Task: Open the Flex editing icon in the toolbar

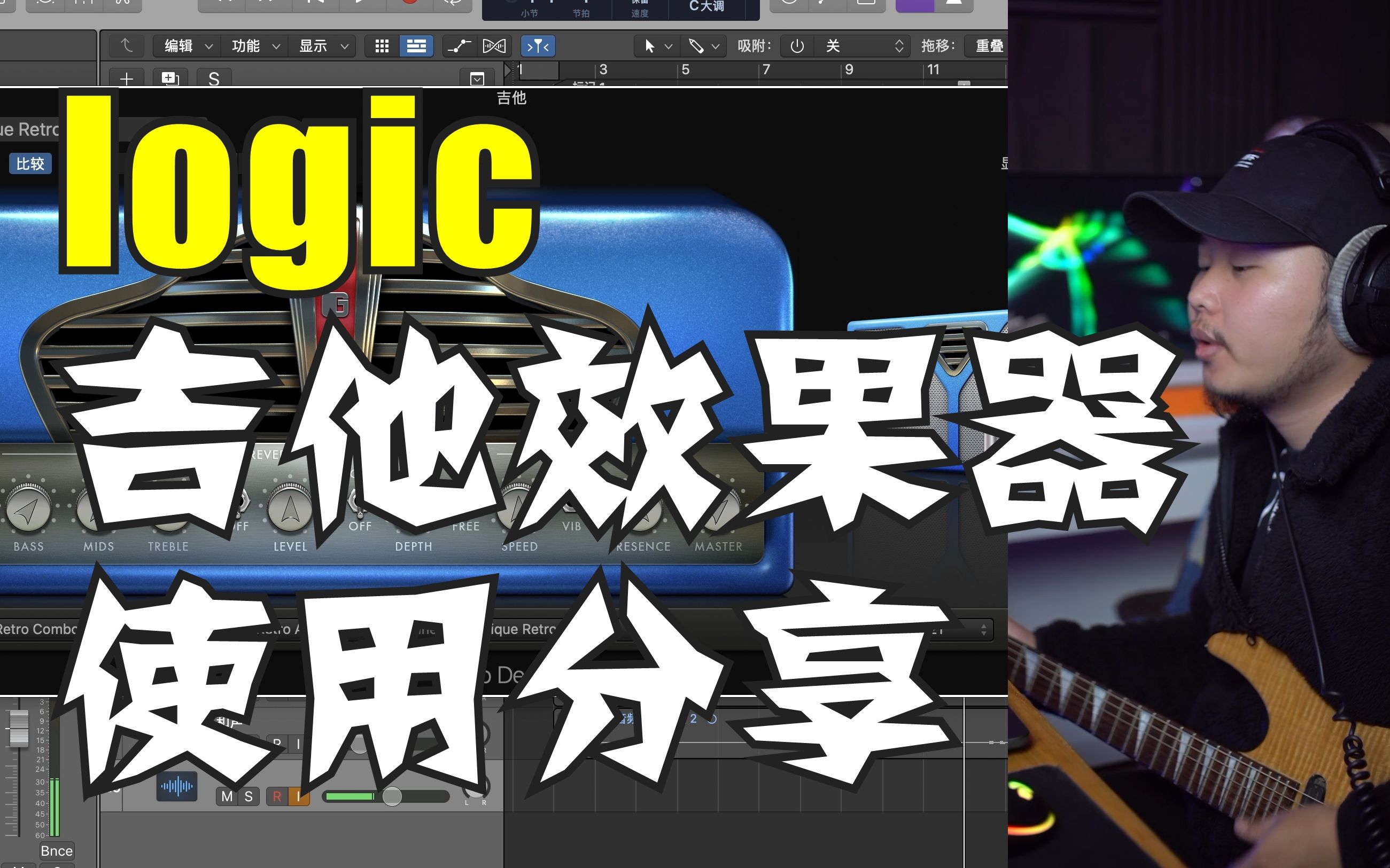Action: point(494,46)
